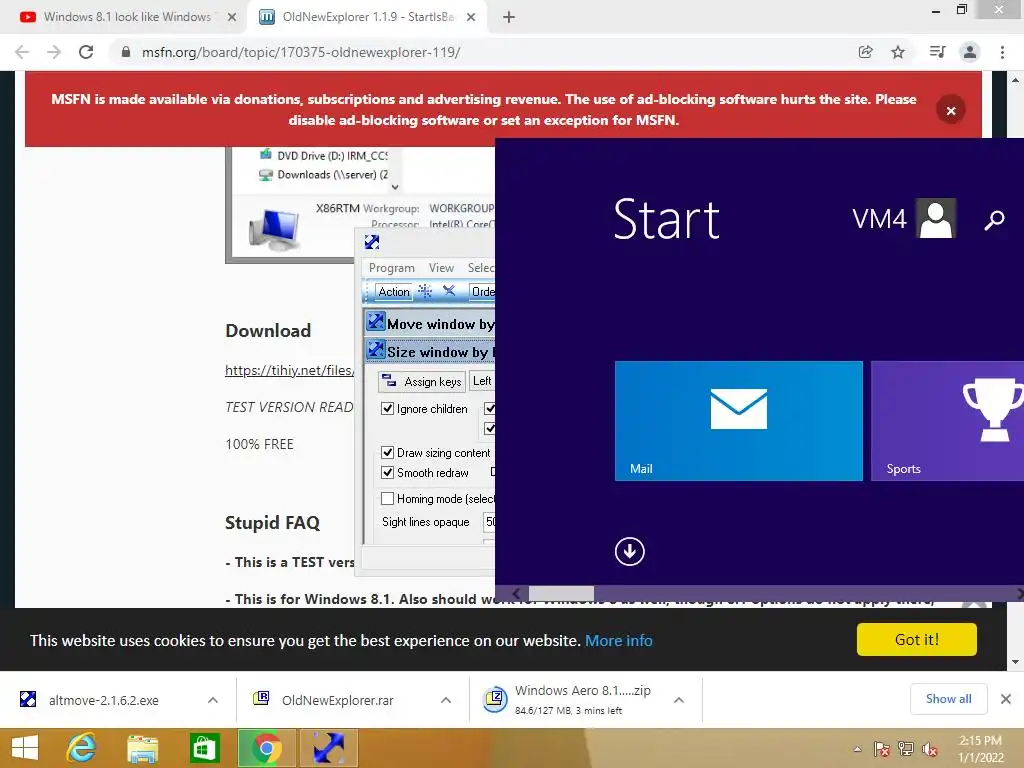1024x768 pixels.
Task: Click the muted volume tray icon
Action: pos(929,749)
